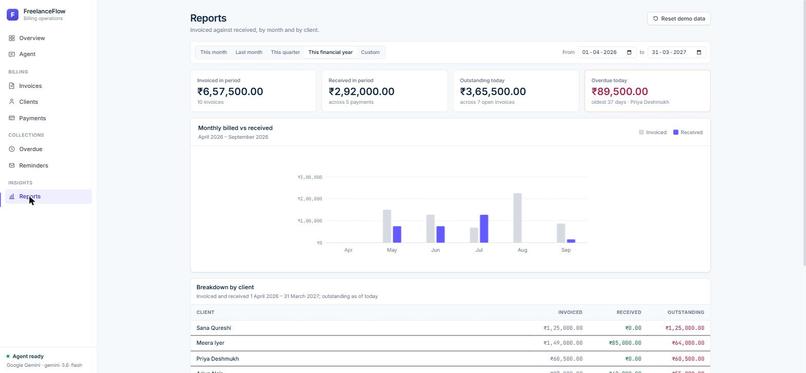Click the Received in period card
The width and height of the screenshot is (806, 373).
tap(384, 91)
